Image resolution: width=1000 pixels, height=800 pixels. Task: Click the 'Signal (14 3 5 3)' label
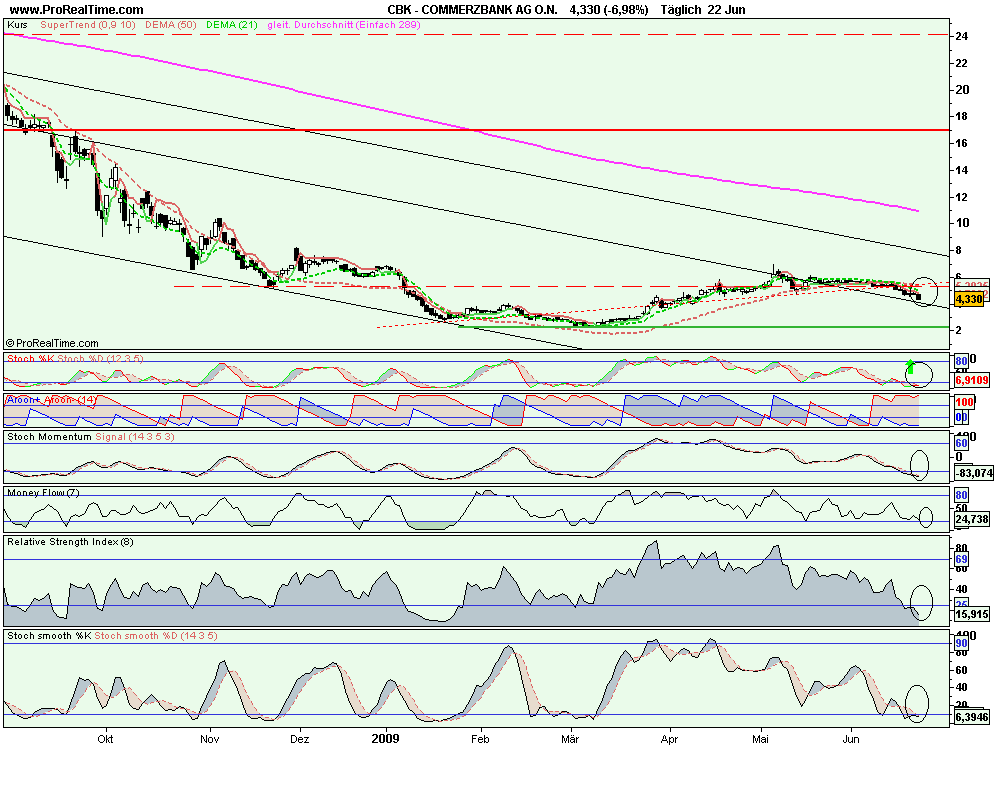(135, 437)
